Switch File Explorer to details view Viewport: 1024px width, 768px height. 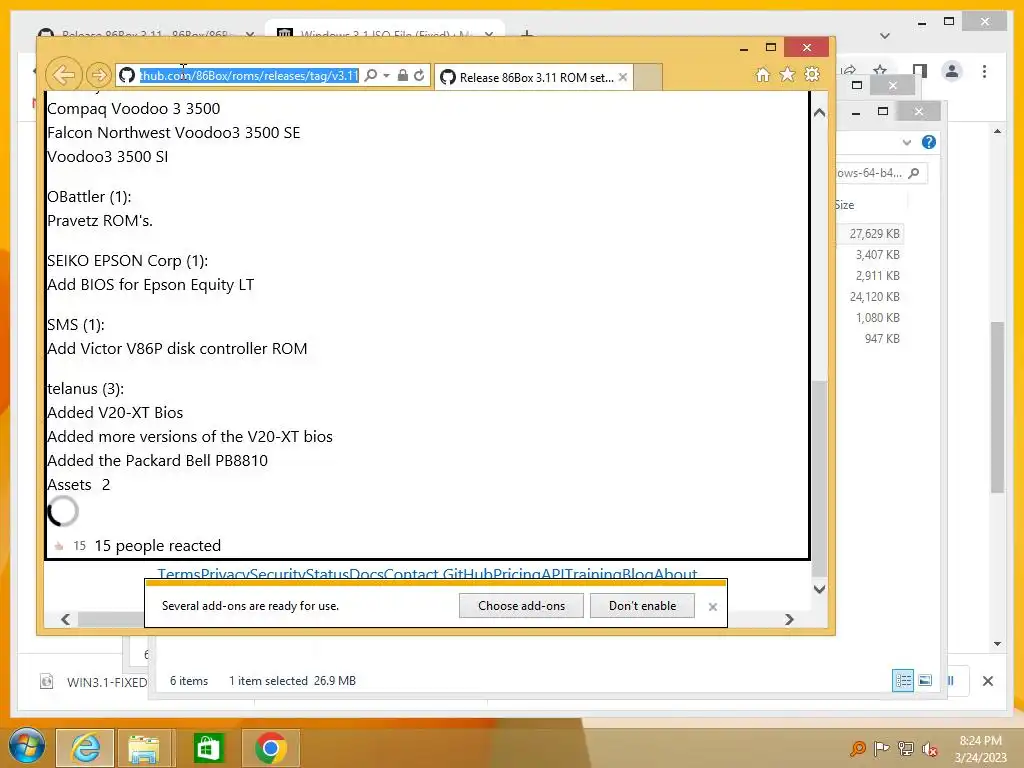click(x=903, y=680)
